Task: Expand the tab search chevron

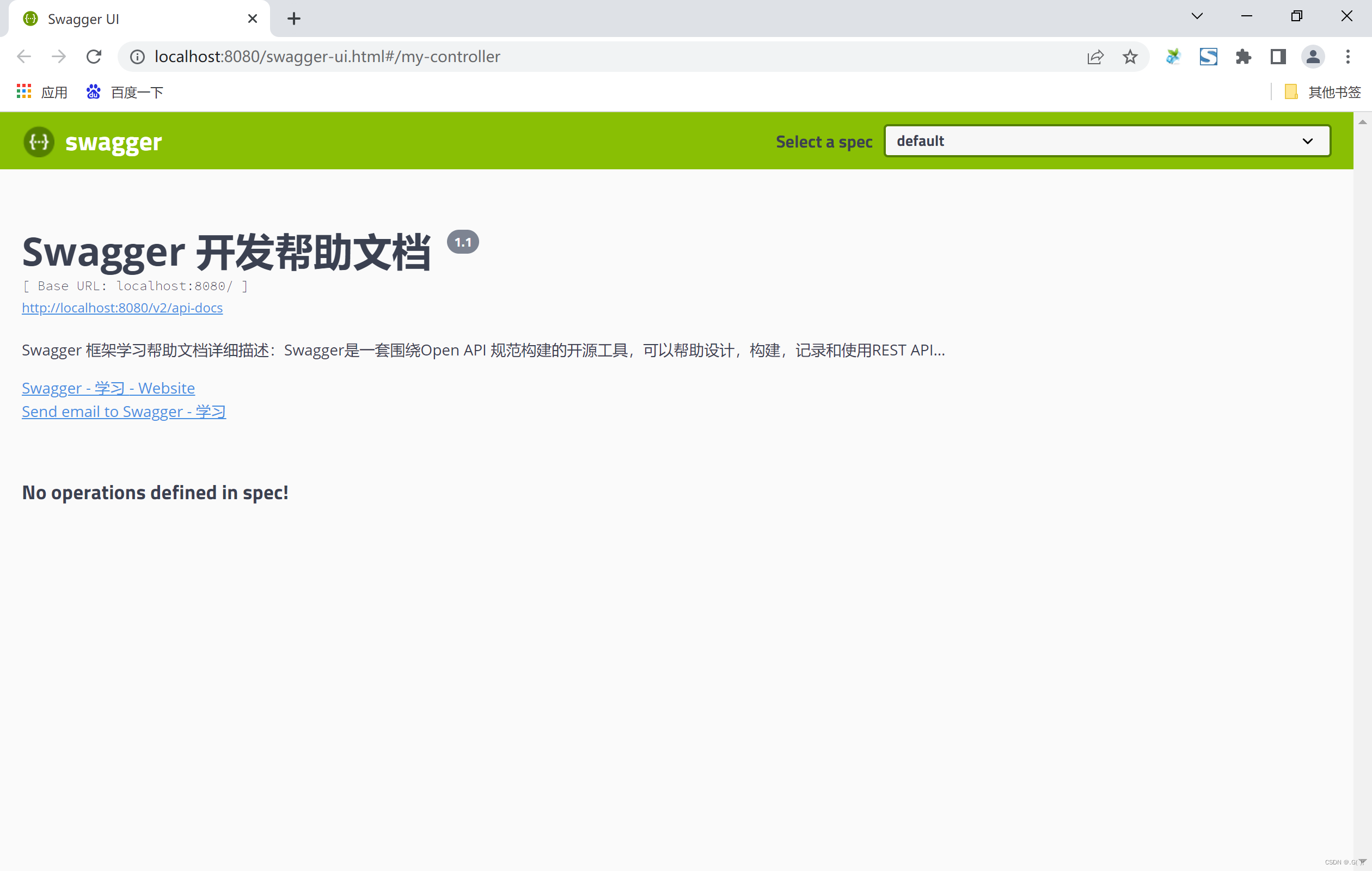Action: 1197,16
